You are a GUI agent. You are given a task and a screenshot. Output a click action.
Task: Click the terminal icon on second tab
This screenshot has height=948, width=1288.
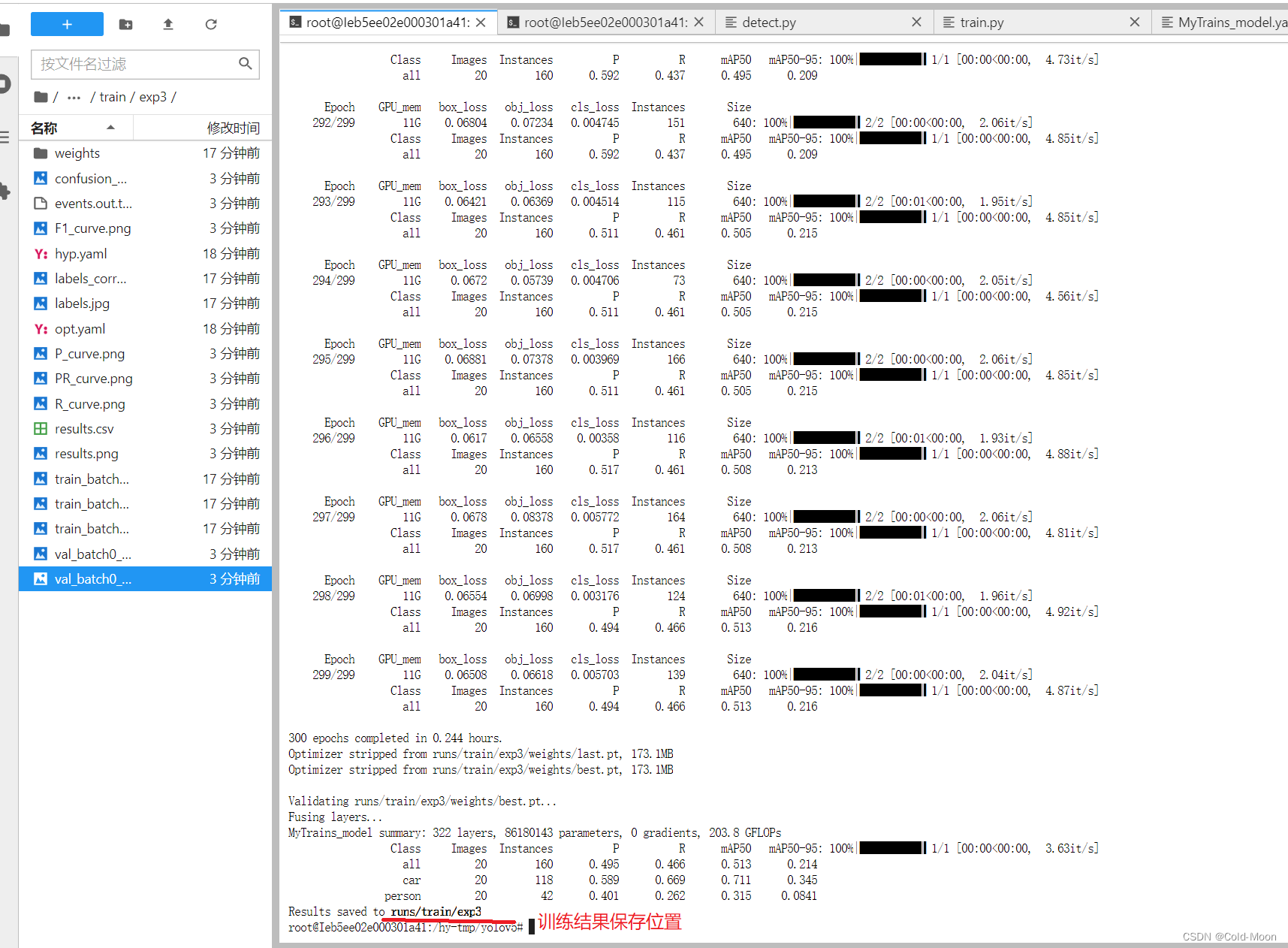[x=513, y=23]
